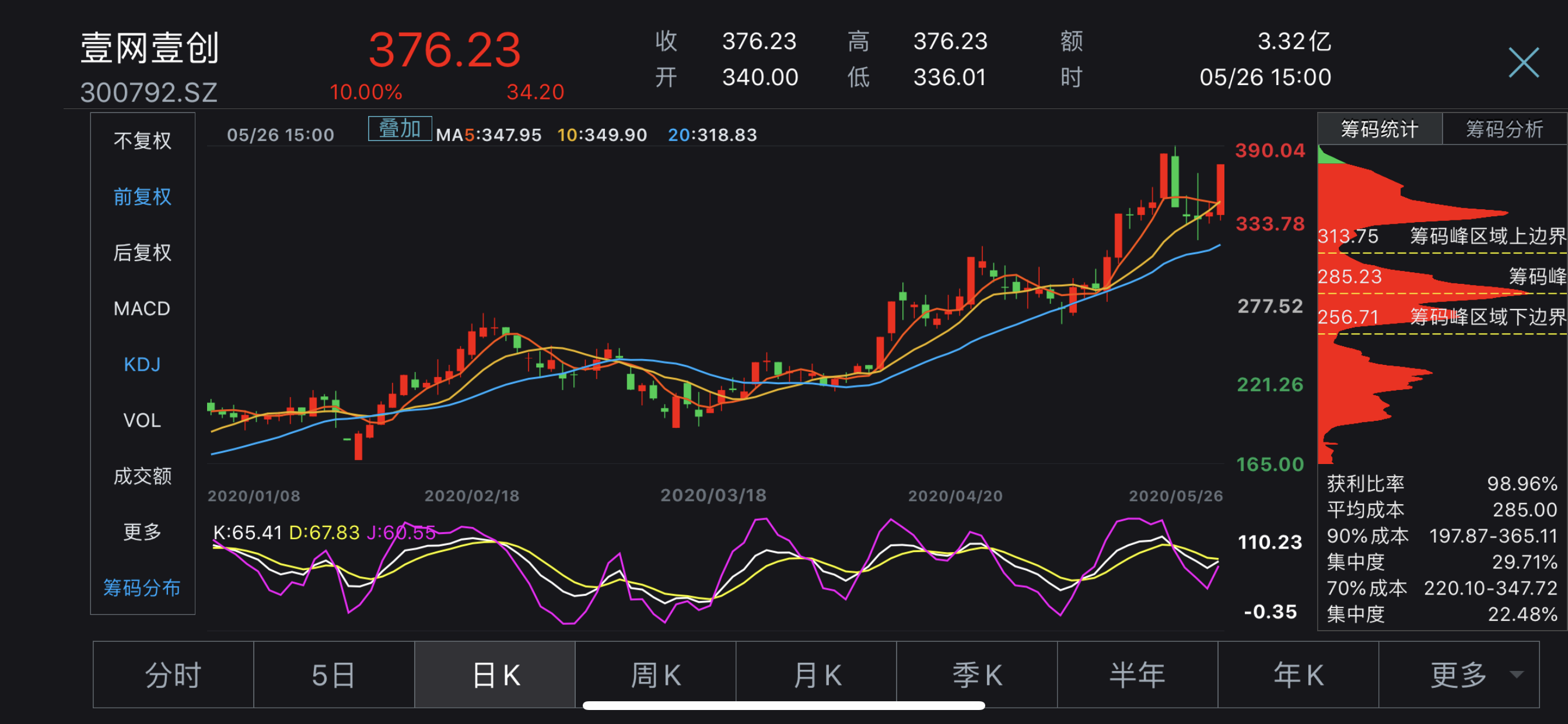This screenshot has height=724, width=1568.
Task: Click the large price 376.23
Action: pos(444,50)
